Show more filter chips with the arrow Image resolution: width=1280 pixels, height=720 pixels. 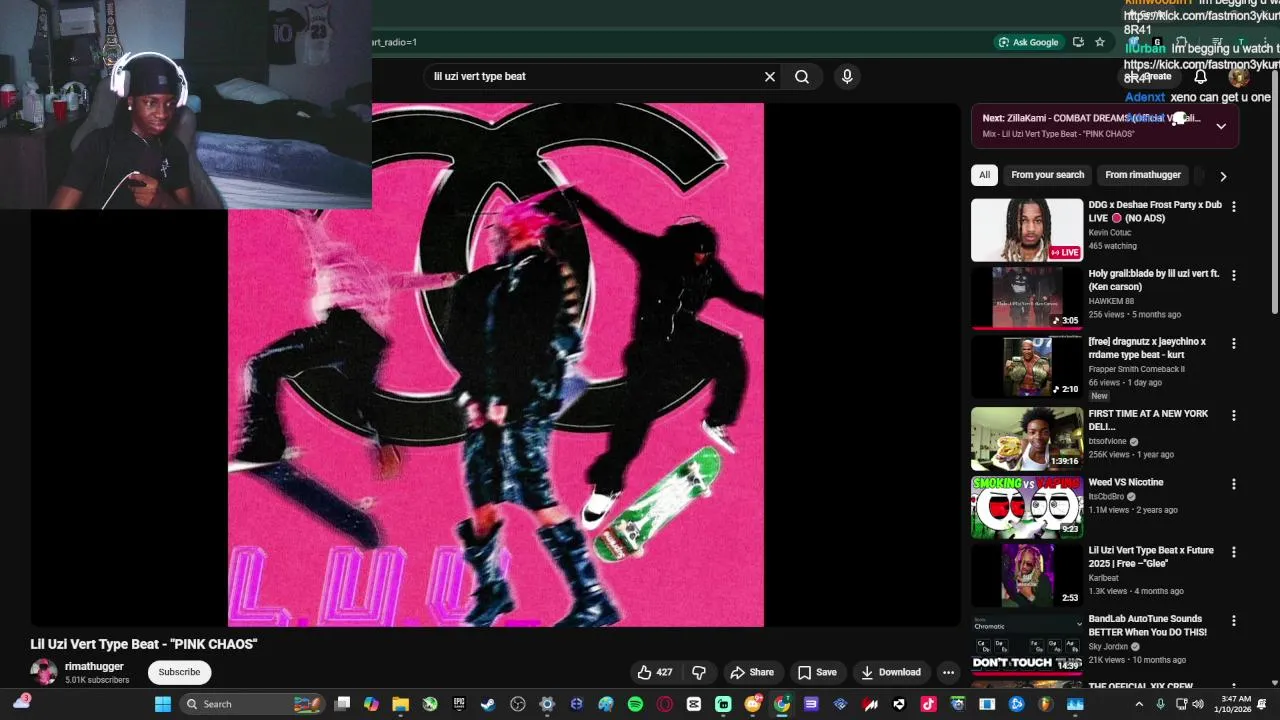pyautogui.click(x=1223, y=176)
